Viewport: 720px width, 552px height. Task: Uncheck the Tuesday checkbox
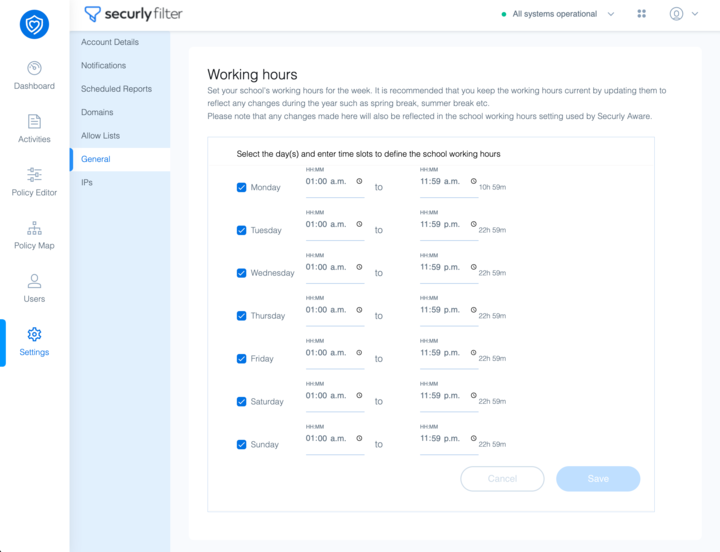click(x=242, y=230)
